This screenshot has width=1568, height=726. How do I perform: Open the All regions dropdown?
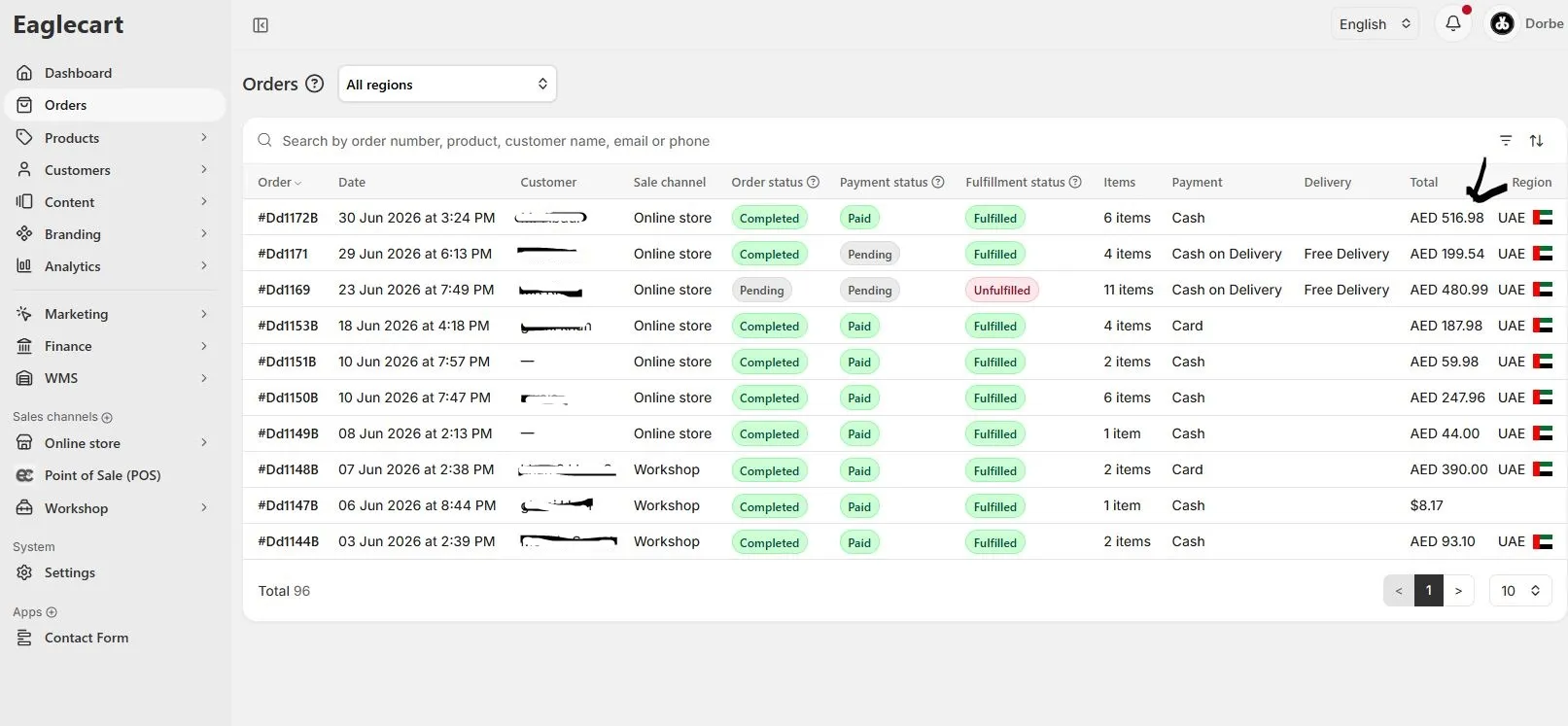point(447,84)
